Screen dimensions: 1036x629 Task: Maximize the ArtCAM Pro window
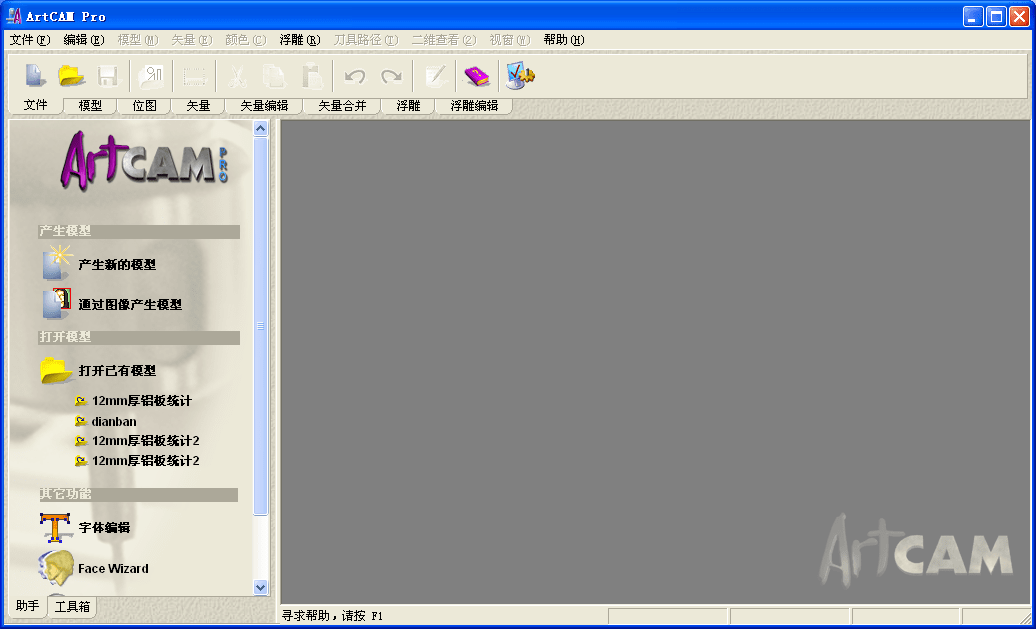click(x=996, y=17)
